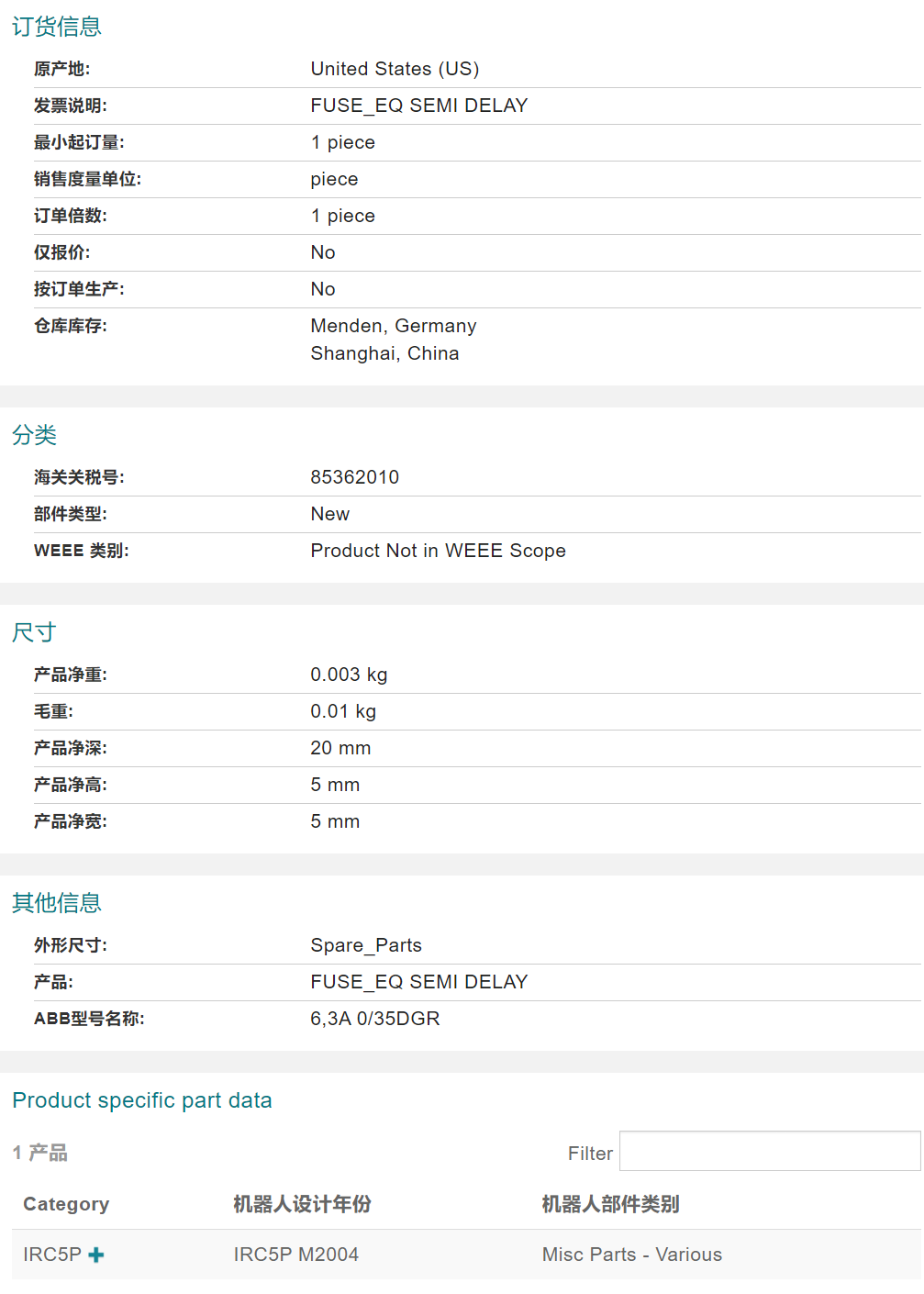Viewport: 924px width, 1294px height.
Task: Click the Misc Parts - Various cell
Action: (631, 1255)
